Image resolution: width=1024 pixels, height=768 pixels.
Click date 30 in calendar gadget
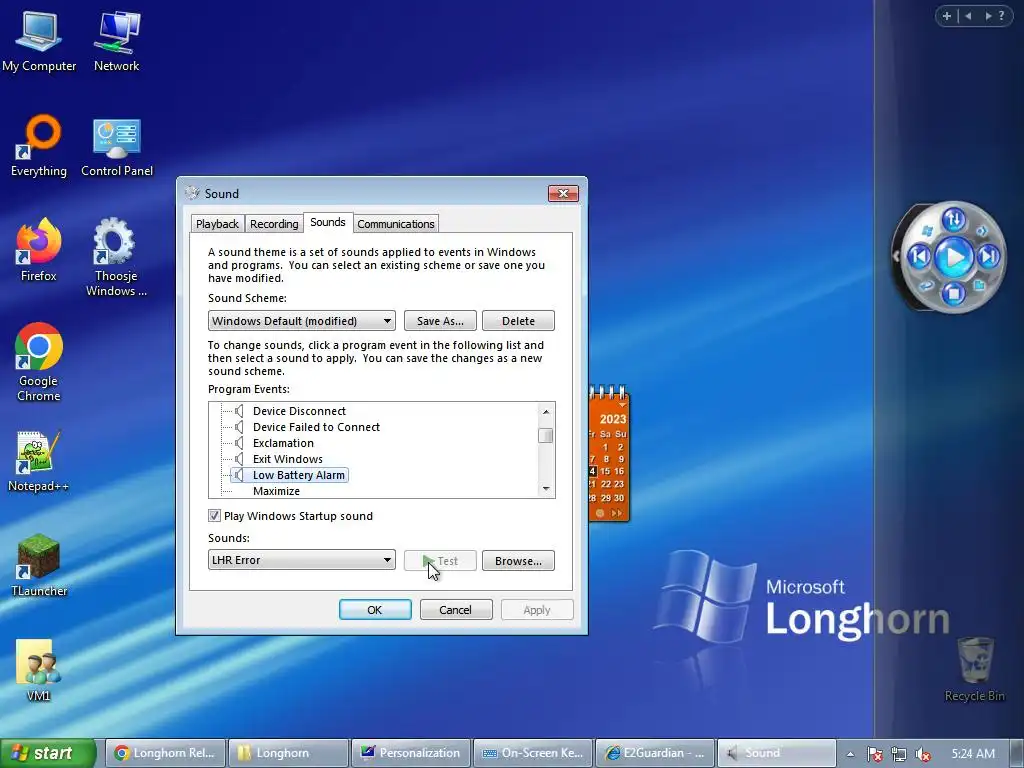click(618, 498)
